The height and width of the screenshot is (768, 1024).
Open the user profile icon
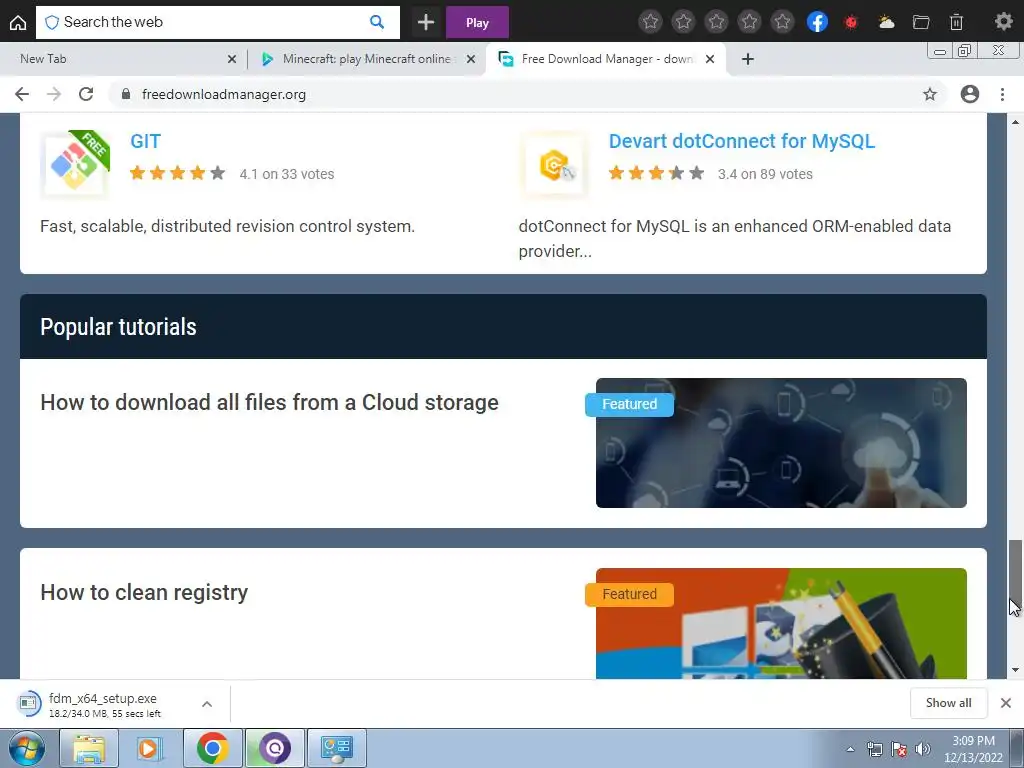click(970, 94)
